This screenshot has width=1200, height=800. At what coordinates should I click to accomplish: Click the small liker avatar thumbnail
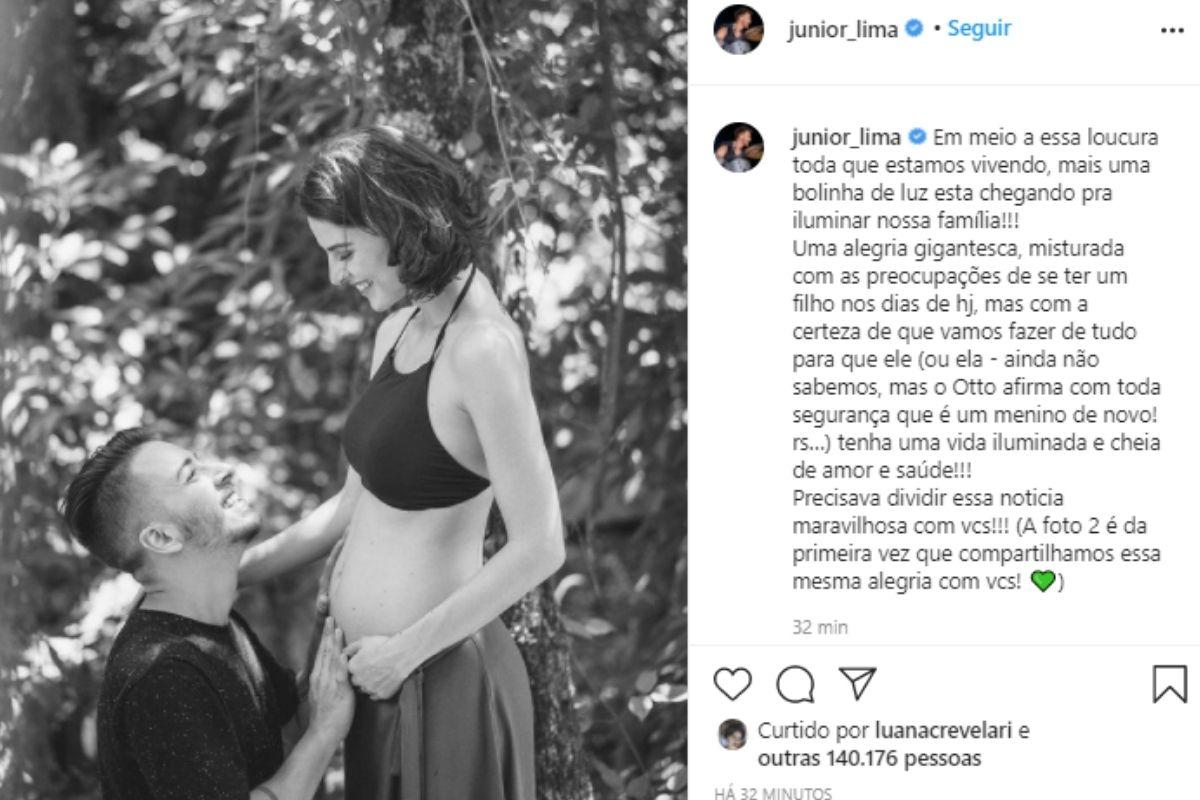pyautogui.click(x=732, y=734)
